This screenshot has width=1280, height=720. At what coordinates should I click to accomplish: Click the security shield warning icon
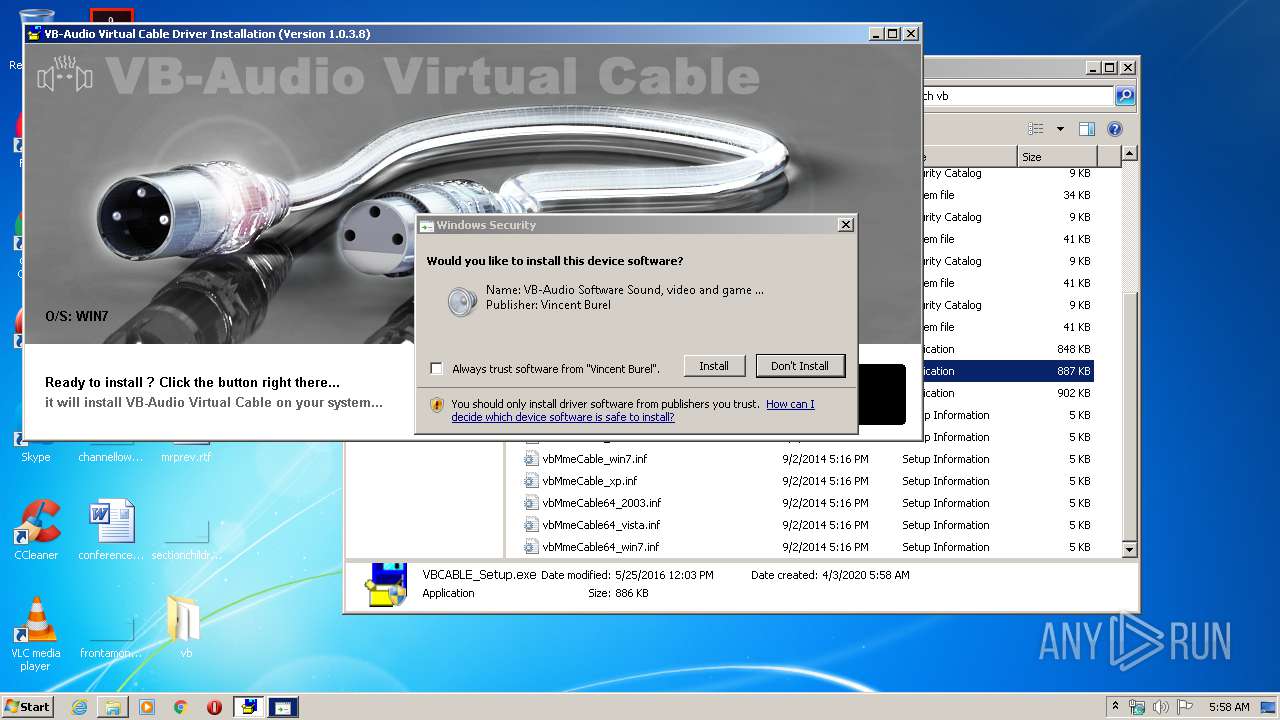pos(437,405)
